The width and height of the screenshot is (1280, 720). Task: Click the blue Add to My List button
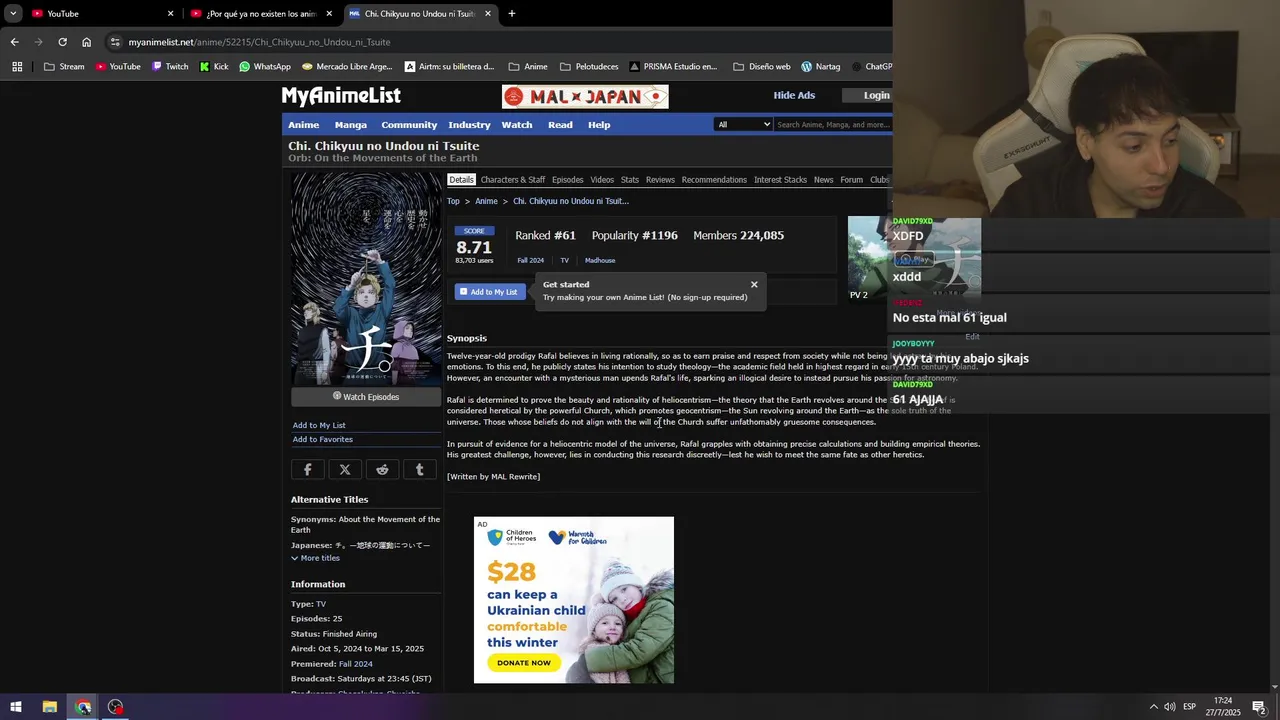pyautogui.click(x=490, y=292)
